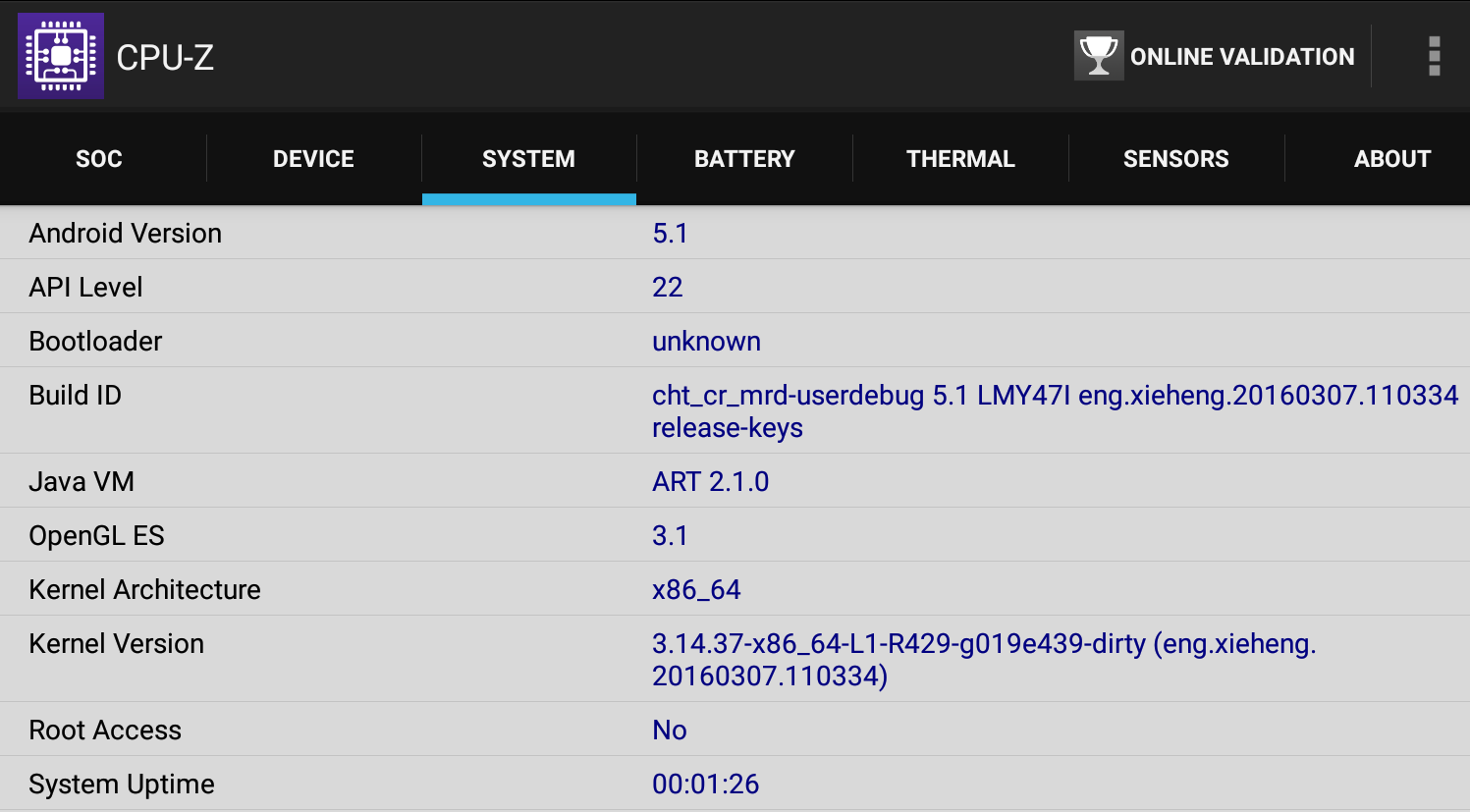Select the Root Access label
1470x812 pixels.
pyautogui.click(x=105, y=731)
